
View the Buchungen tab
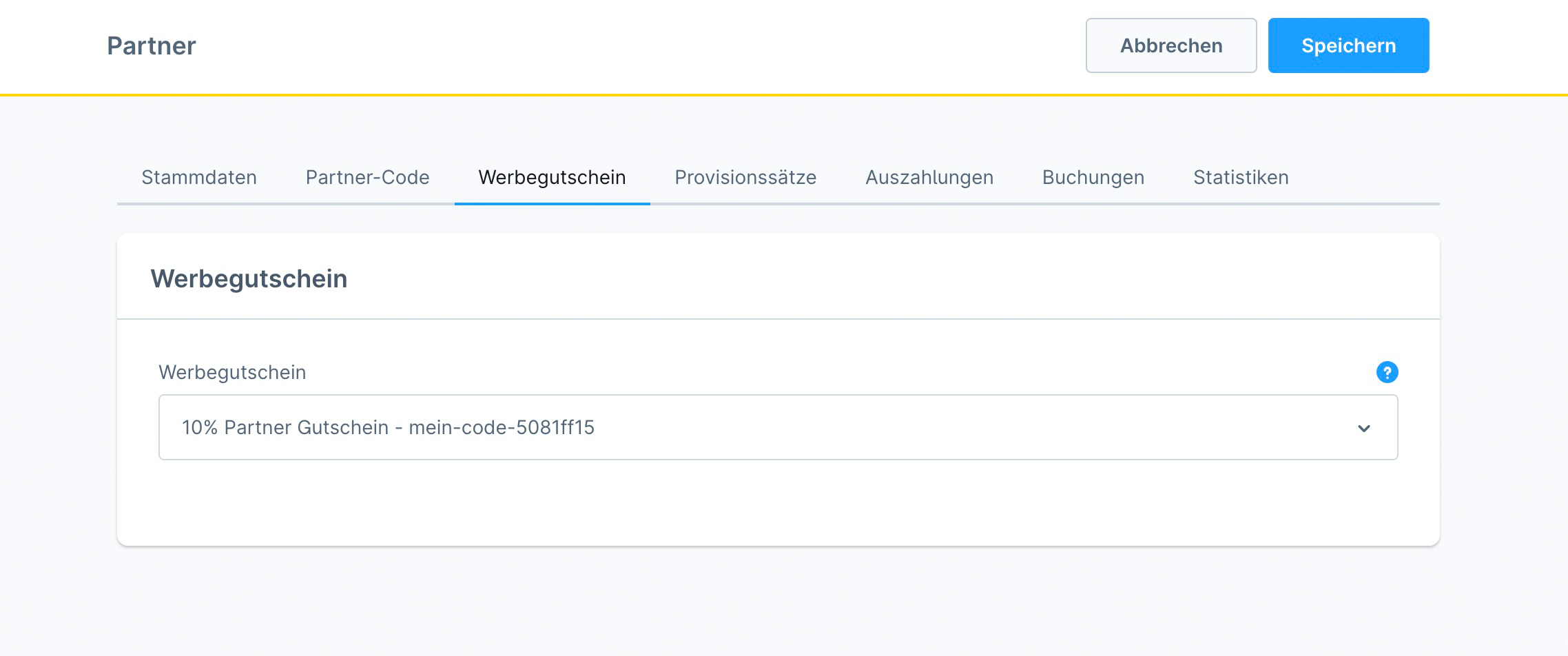tap(1093, 177)
